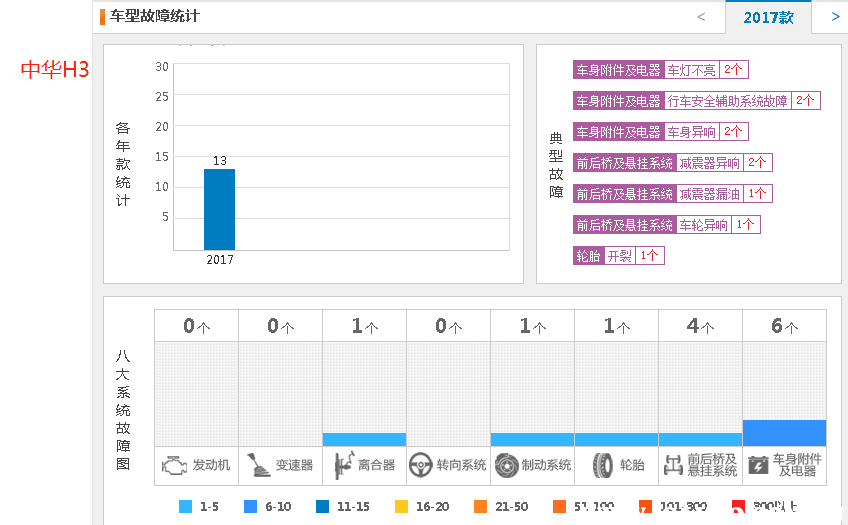
Task: Click the 轮胎 开裂 fault tag
Action: 619,256
